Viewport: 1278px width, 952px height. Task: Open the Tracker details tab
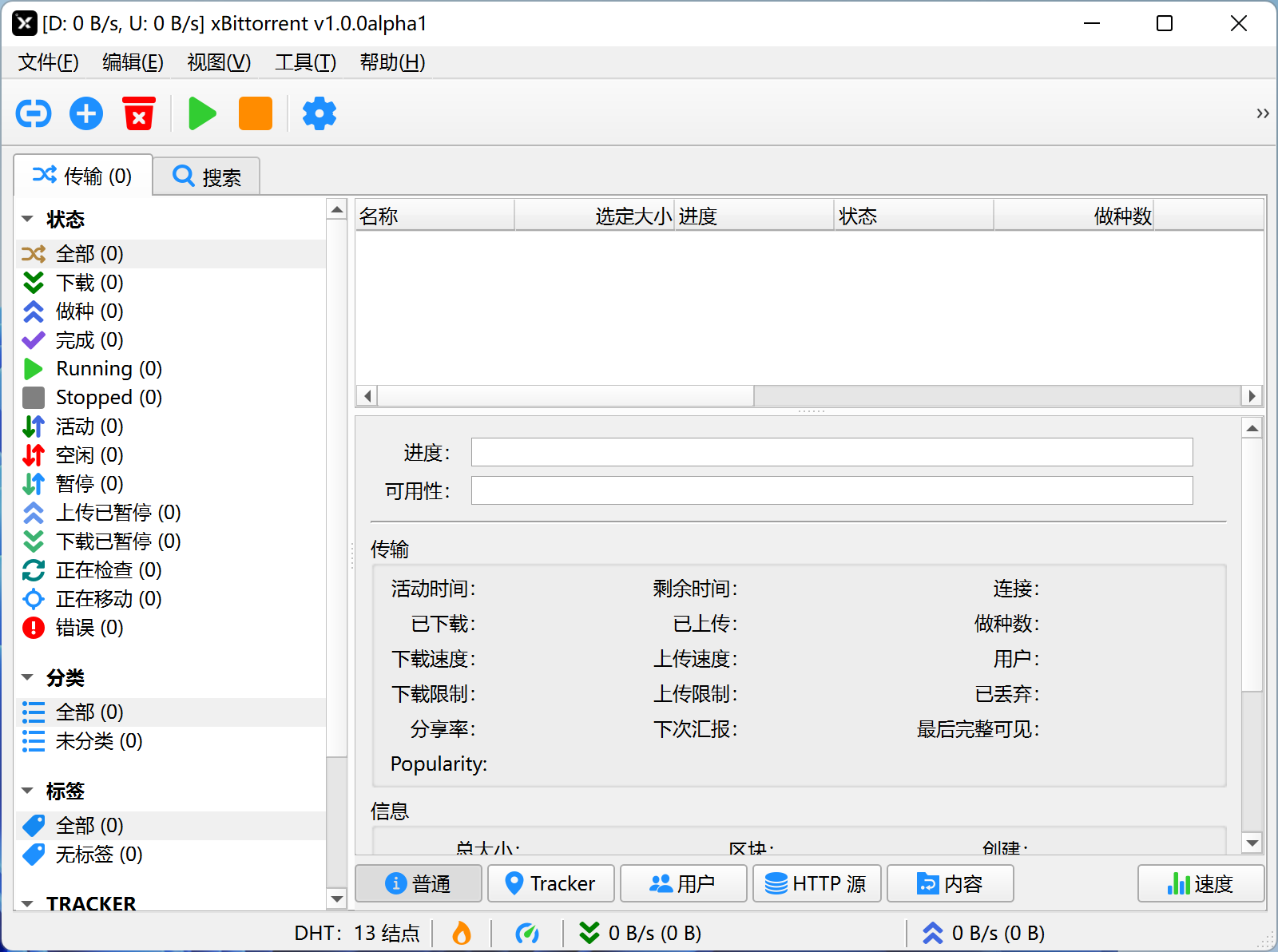[x=551, y=883]
